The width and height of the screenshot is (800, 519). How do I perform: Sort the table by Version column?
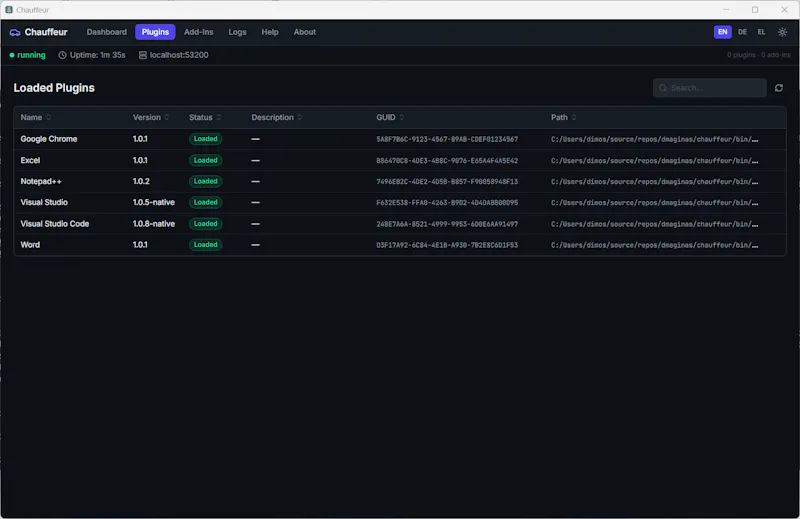pos(151,117)
